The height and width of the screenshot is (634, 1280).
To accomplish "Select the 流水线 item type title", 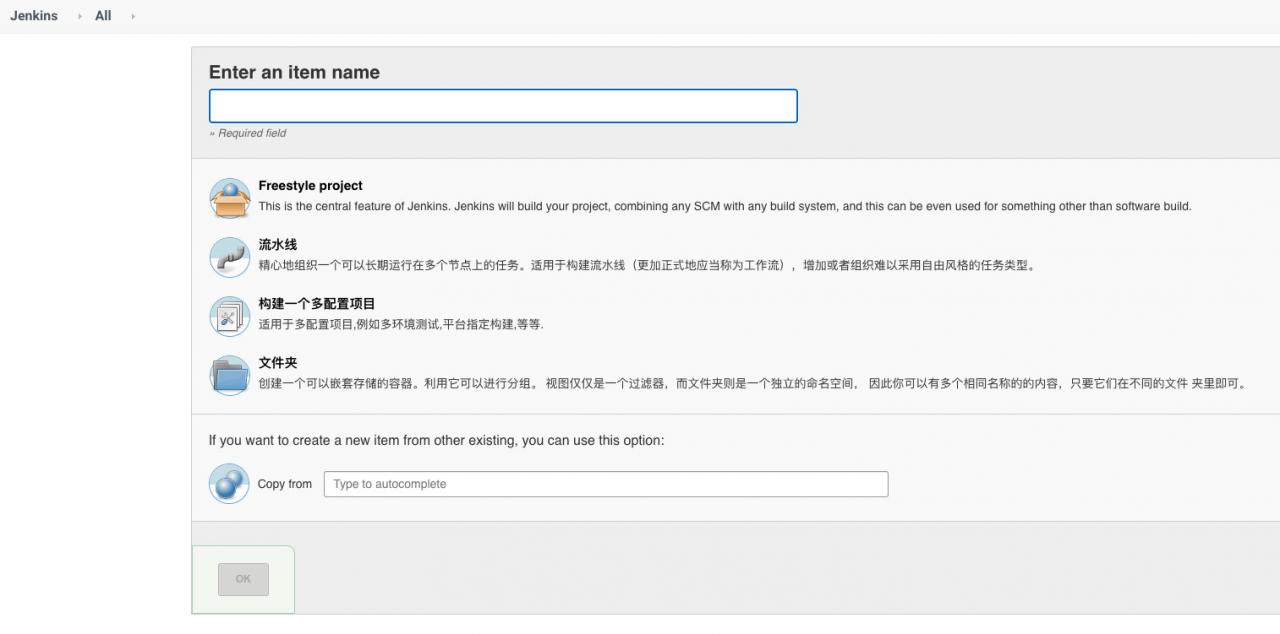I will [278, 245].
